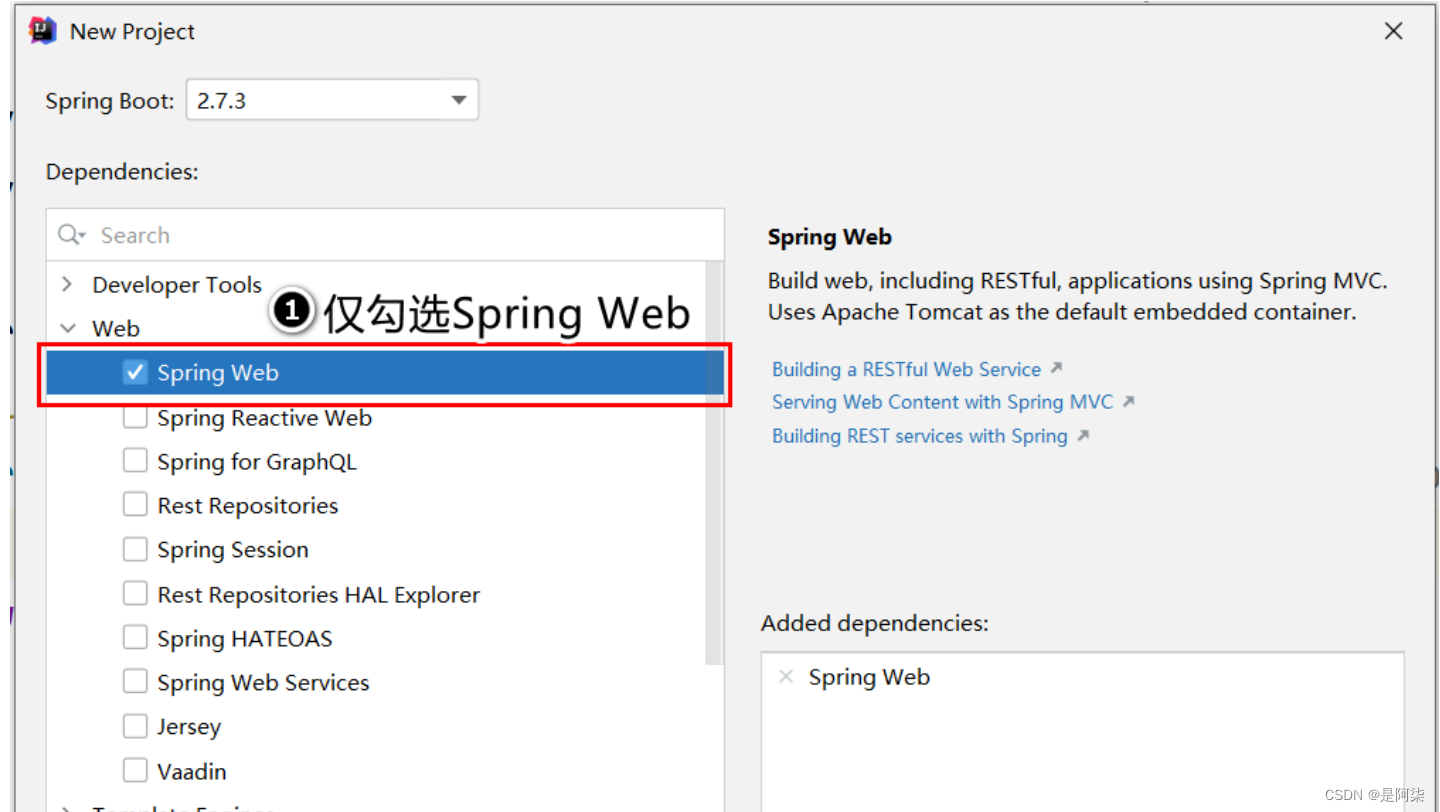This screenshot has height=812, width=1440.
Task: Click the IntelliJ IDEA logo in title bar
Action: tap(43, 31)
